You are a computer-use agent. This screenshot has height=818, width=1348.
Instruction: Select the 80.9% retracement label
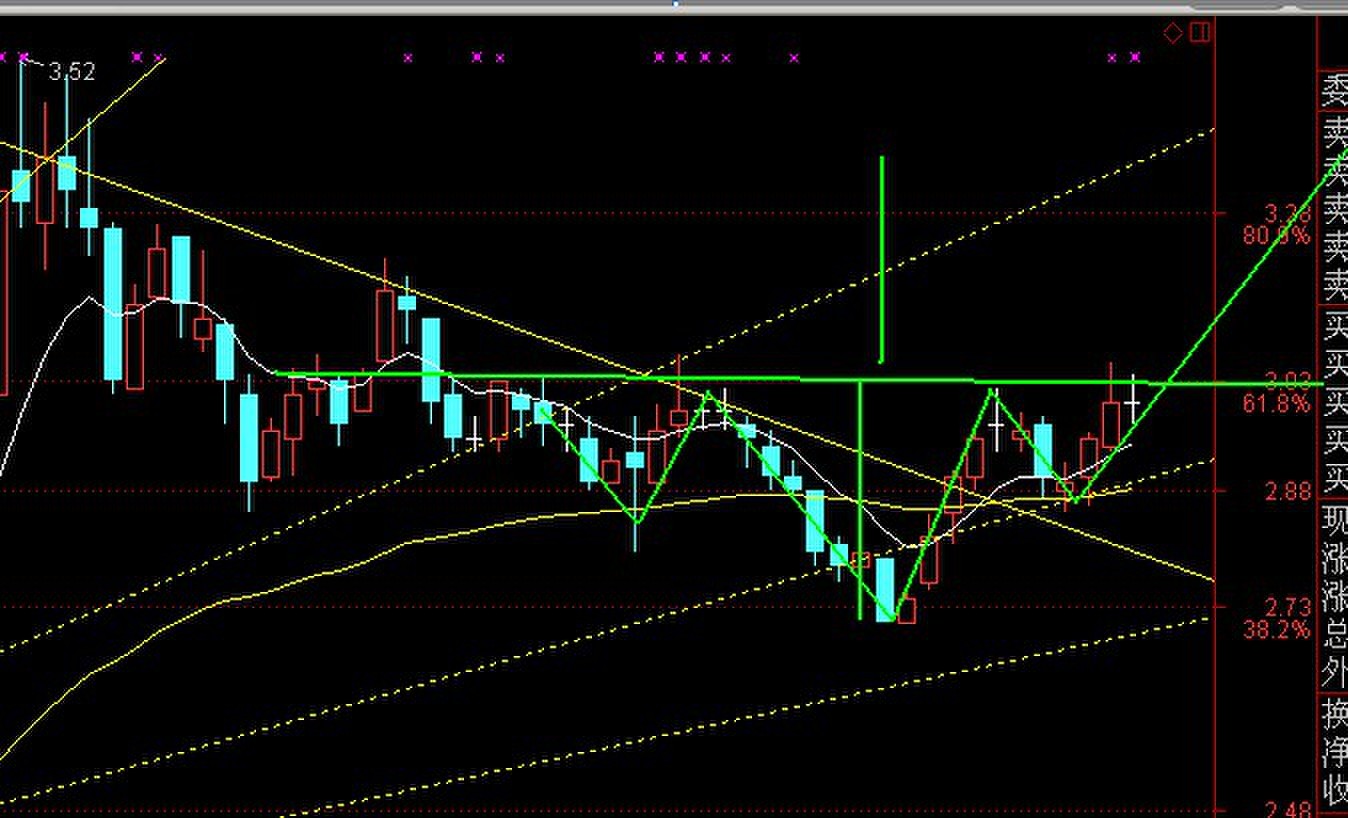[1277, 236]
